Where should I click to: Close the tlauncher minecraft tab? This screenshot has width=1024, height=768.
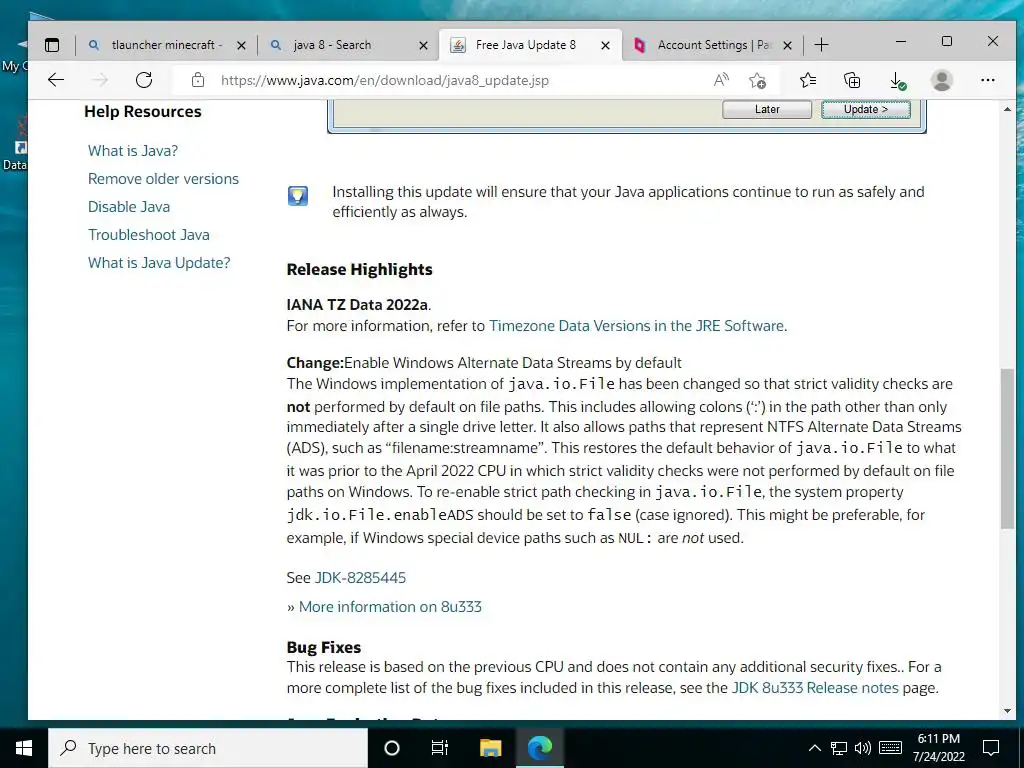(x=241, y=45)
